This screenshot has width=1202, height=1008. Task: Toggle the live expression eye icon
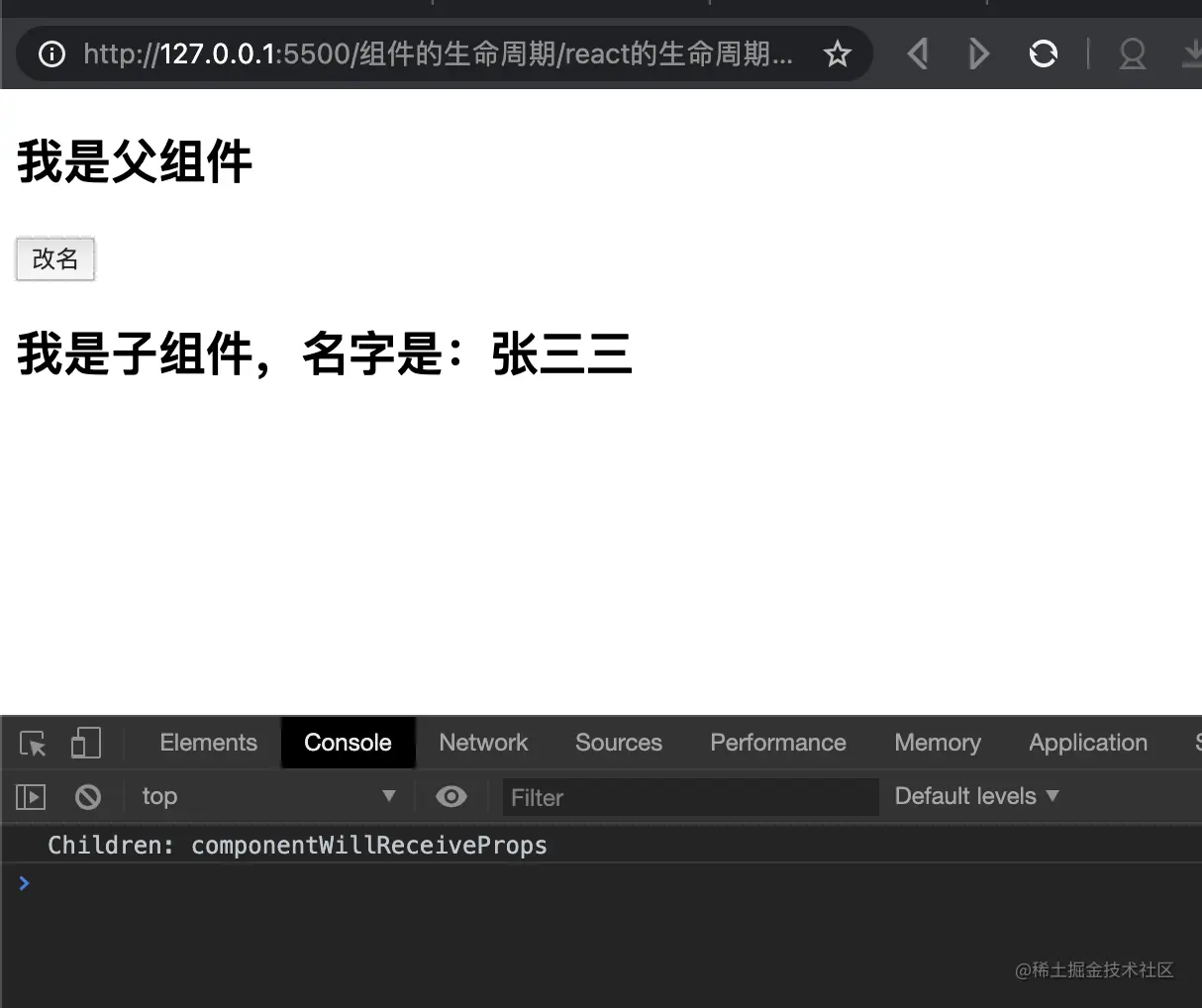tap(451, 796)
